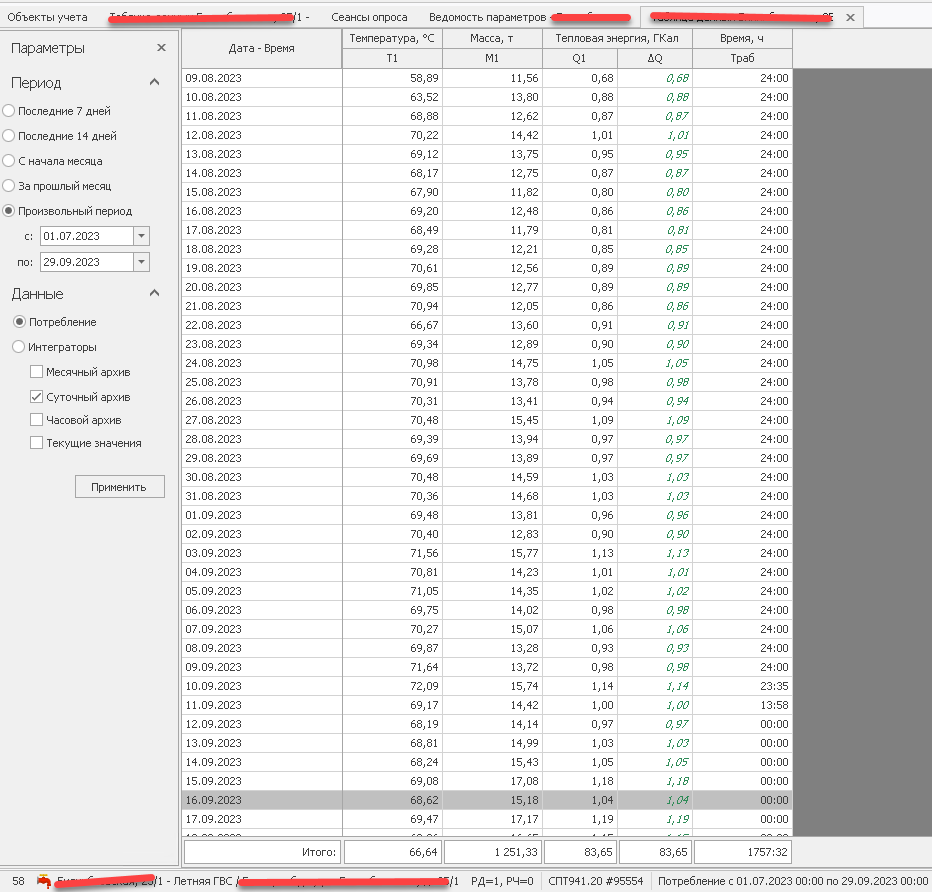Image resolution: width=932 pixels, height=892 pixels.
Task: Select the row dated 19.08.2023
Action: [487, 268]
